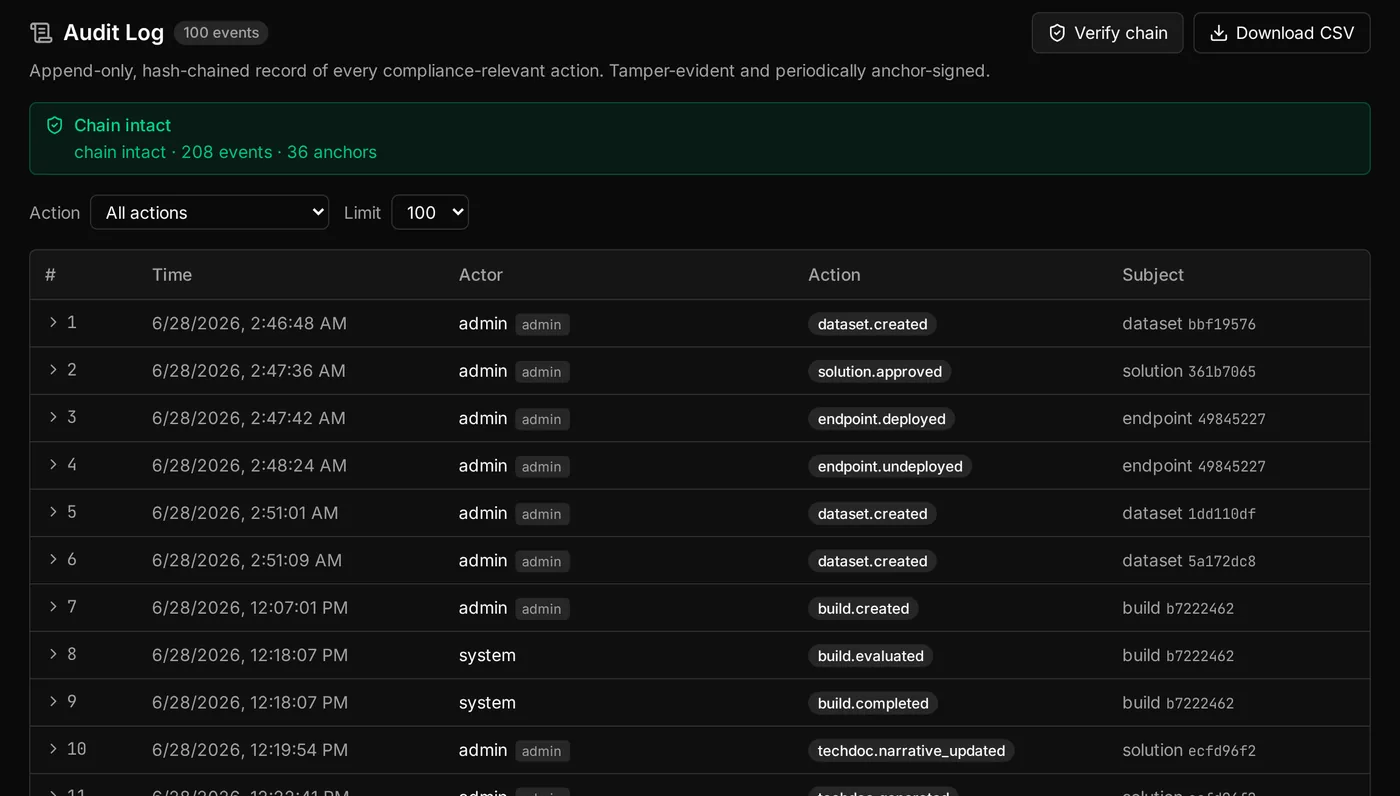1400x796 pixels.
Task: Click the Time column header
Action: pyautogui.click(x=172, y=275)
